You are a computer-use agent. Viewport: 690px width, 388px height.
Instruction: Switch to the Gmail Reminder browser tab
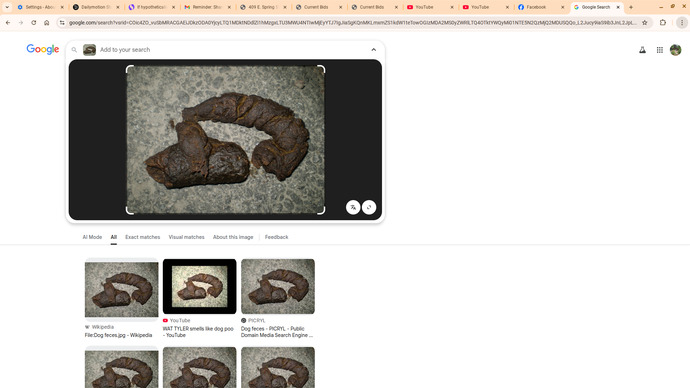coord(207,7)
